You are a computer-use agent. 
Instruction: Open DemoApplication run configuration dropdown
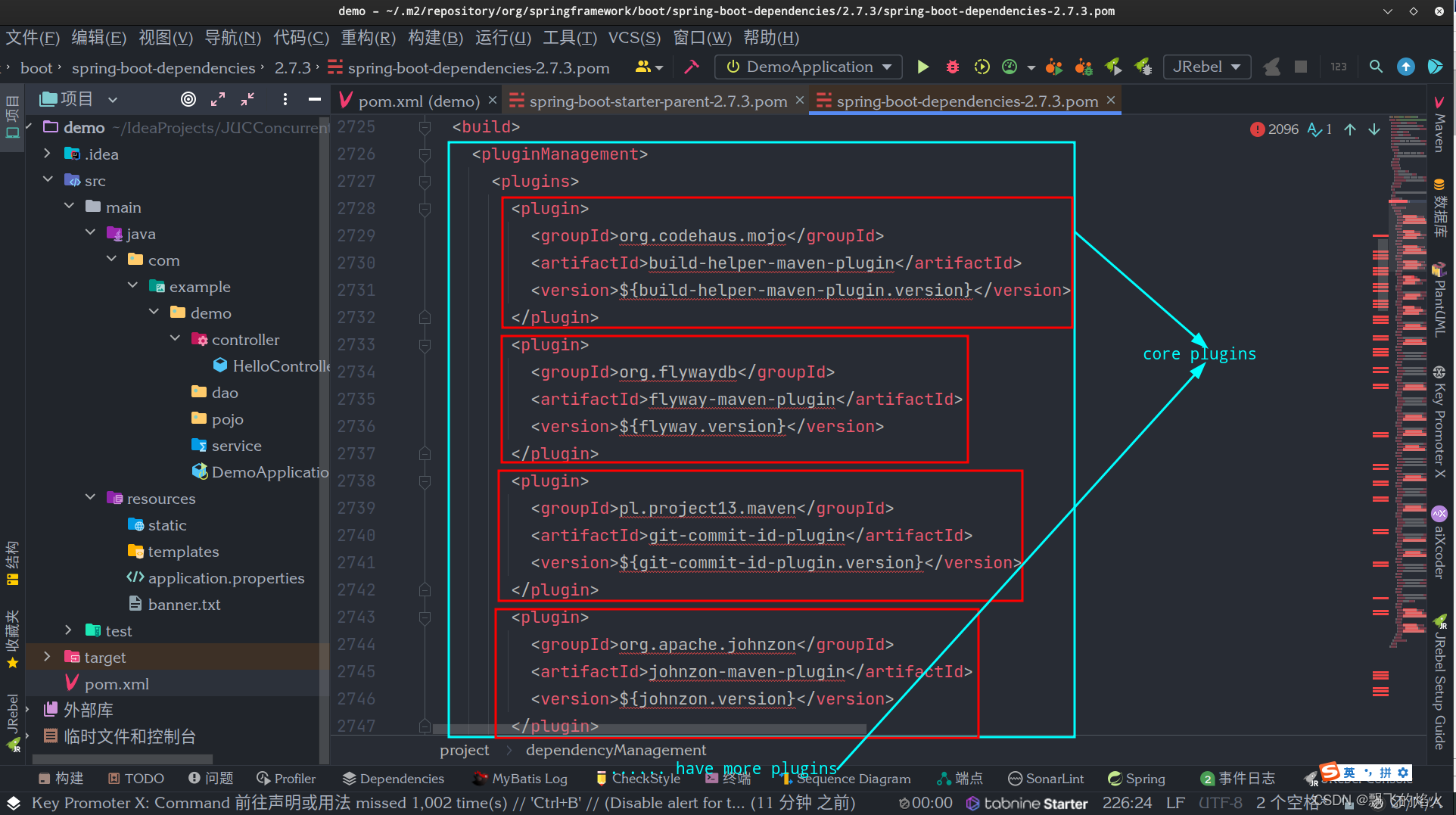(809, 67)
